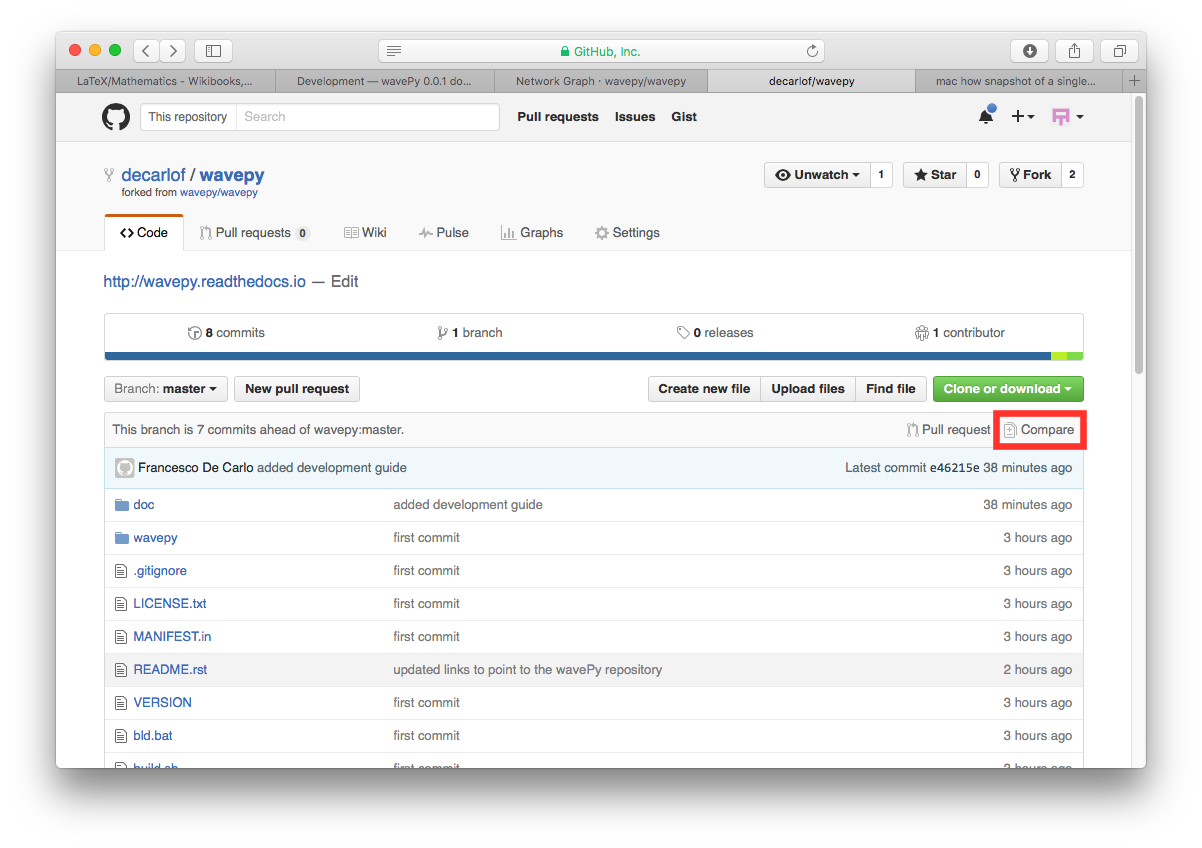Open the notifications bell icon
The width and height of the screenshot is (1202, 848).
986,116
